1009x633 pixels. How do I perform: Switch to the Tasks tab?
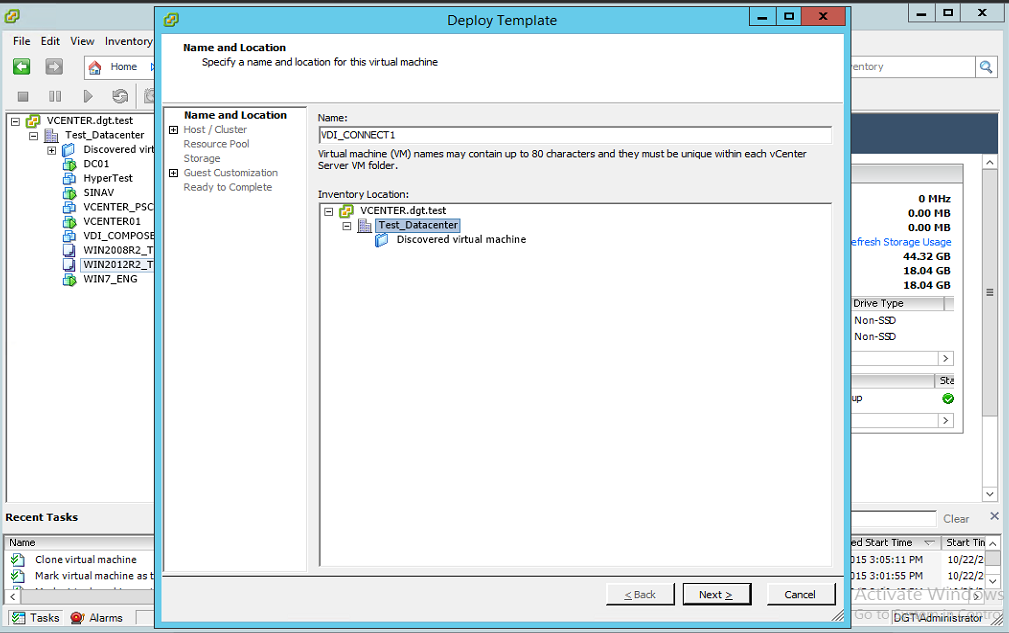point(36,618)
